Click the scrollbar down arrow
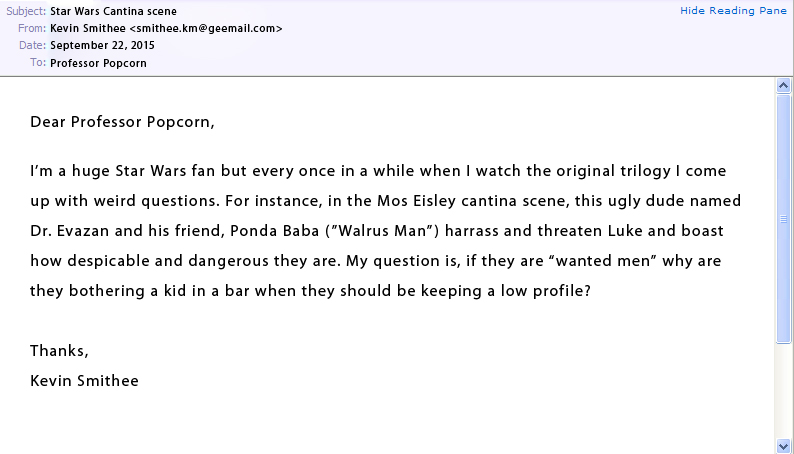Viewport: 794px width, 454px height. pos(784,445)
